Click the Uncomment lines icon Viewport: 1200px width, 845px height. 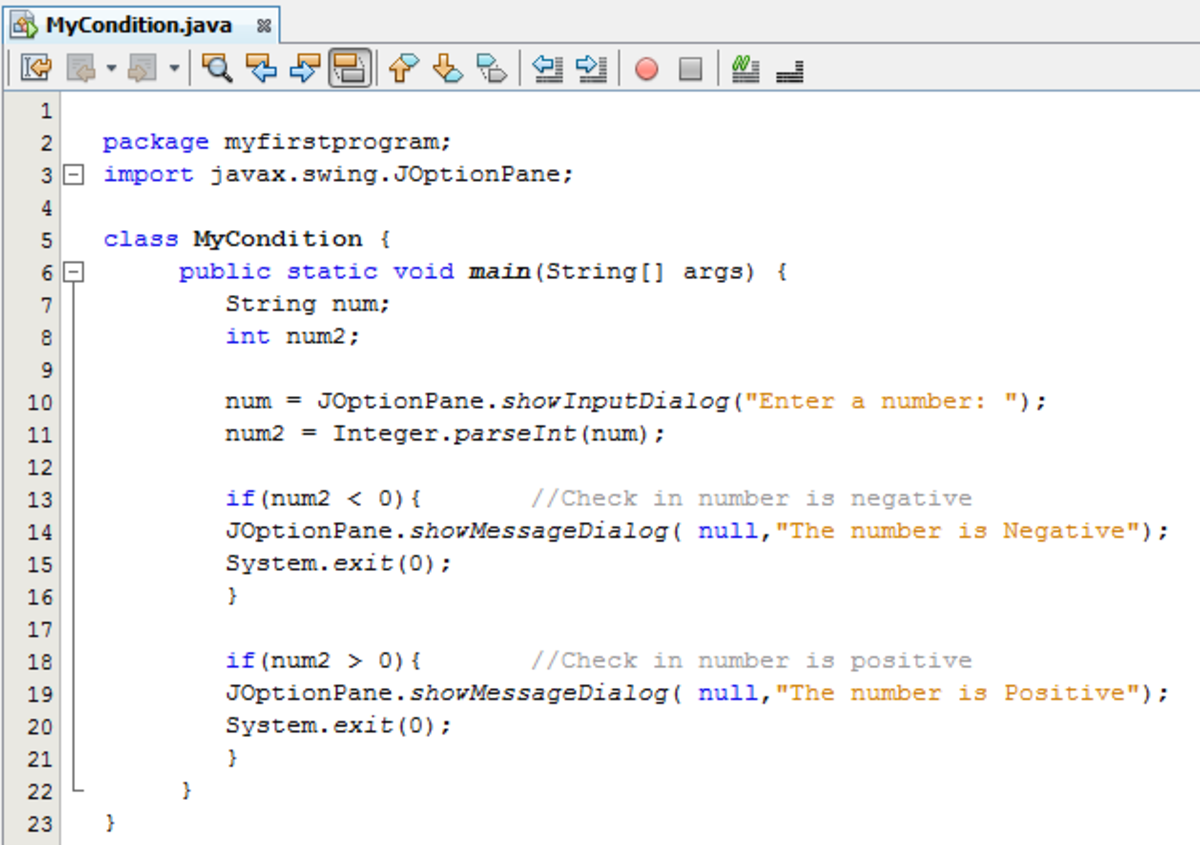pos(788,68)
